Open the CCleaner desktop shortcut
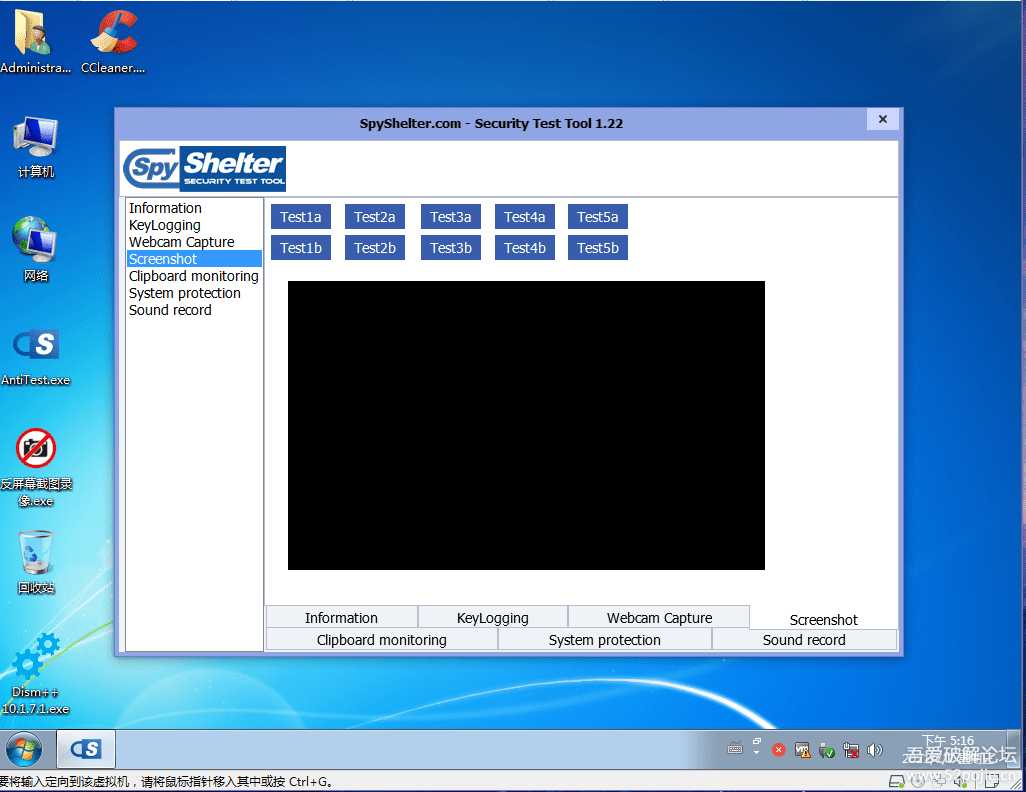 113,35
